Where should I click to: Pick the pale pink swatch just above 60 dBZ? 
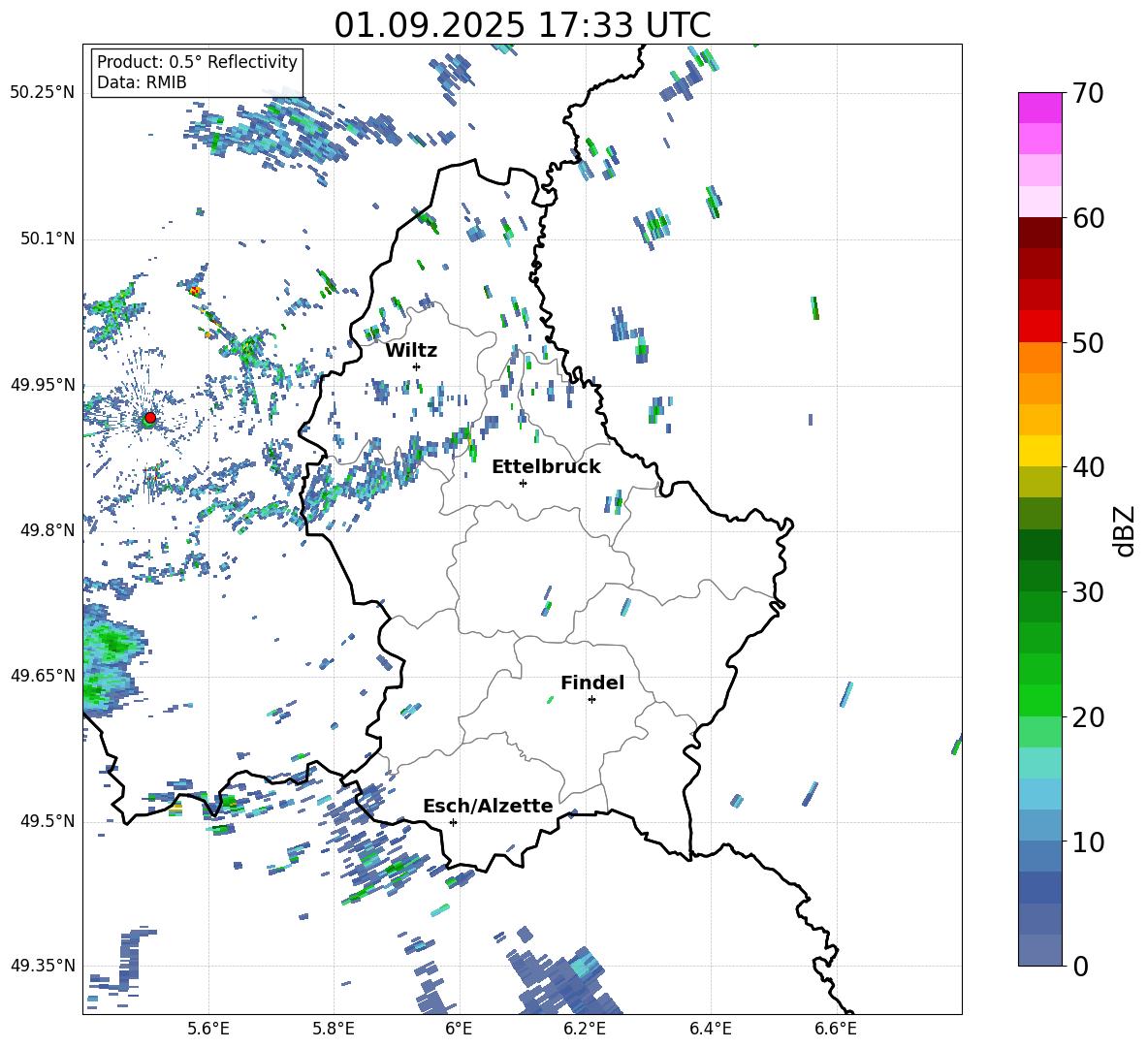(x=1039, y=202)
